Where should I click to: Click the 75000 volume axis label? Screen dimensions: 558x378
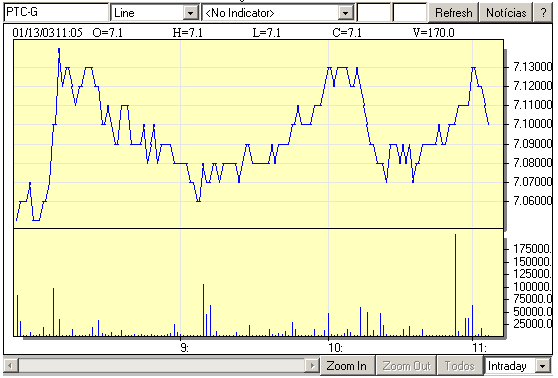pos(532,299)
